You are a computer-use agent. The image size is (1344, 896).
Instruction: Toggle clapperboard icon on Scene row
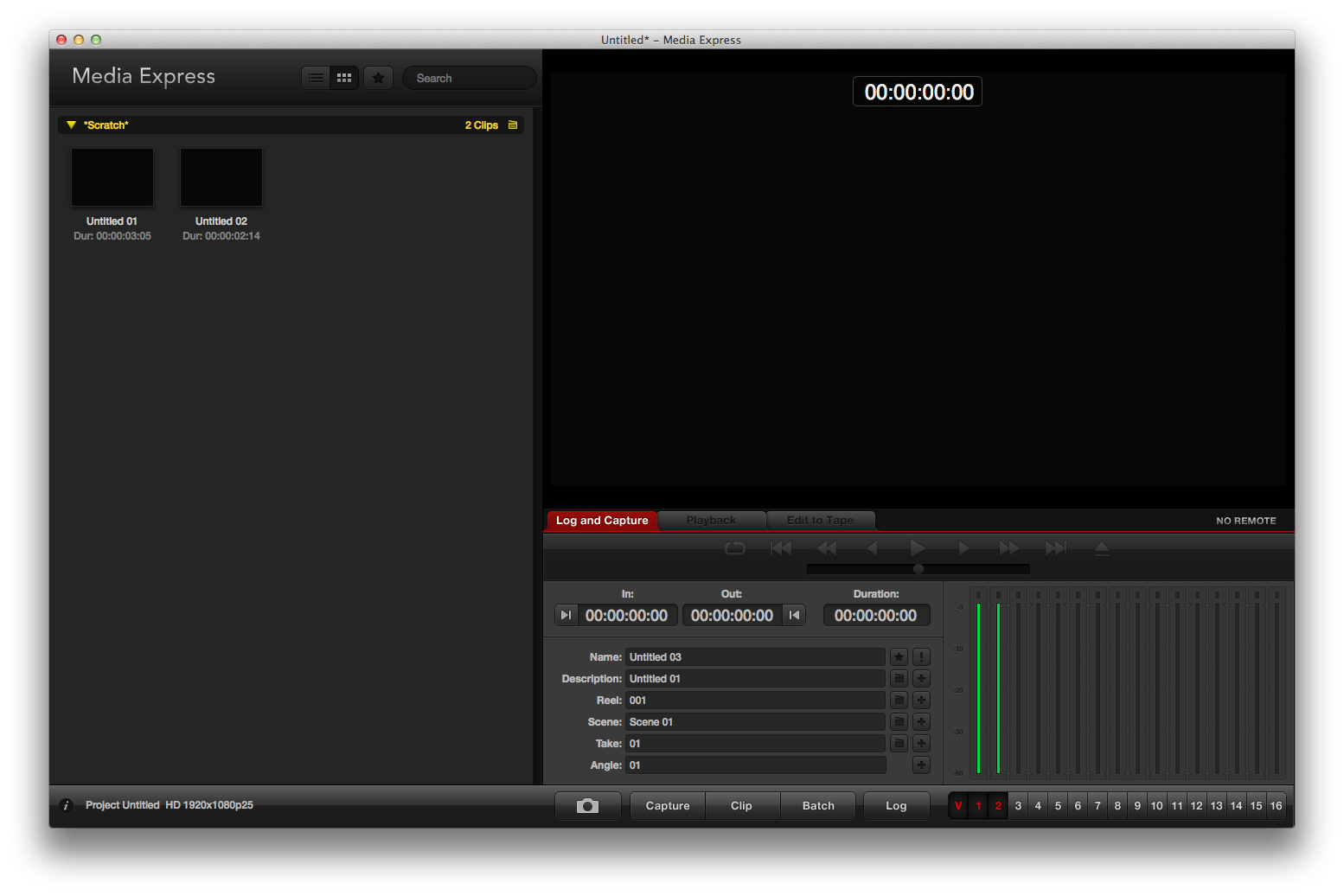point(899,722)
